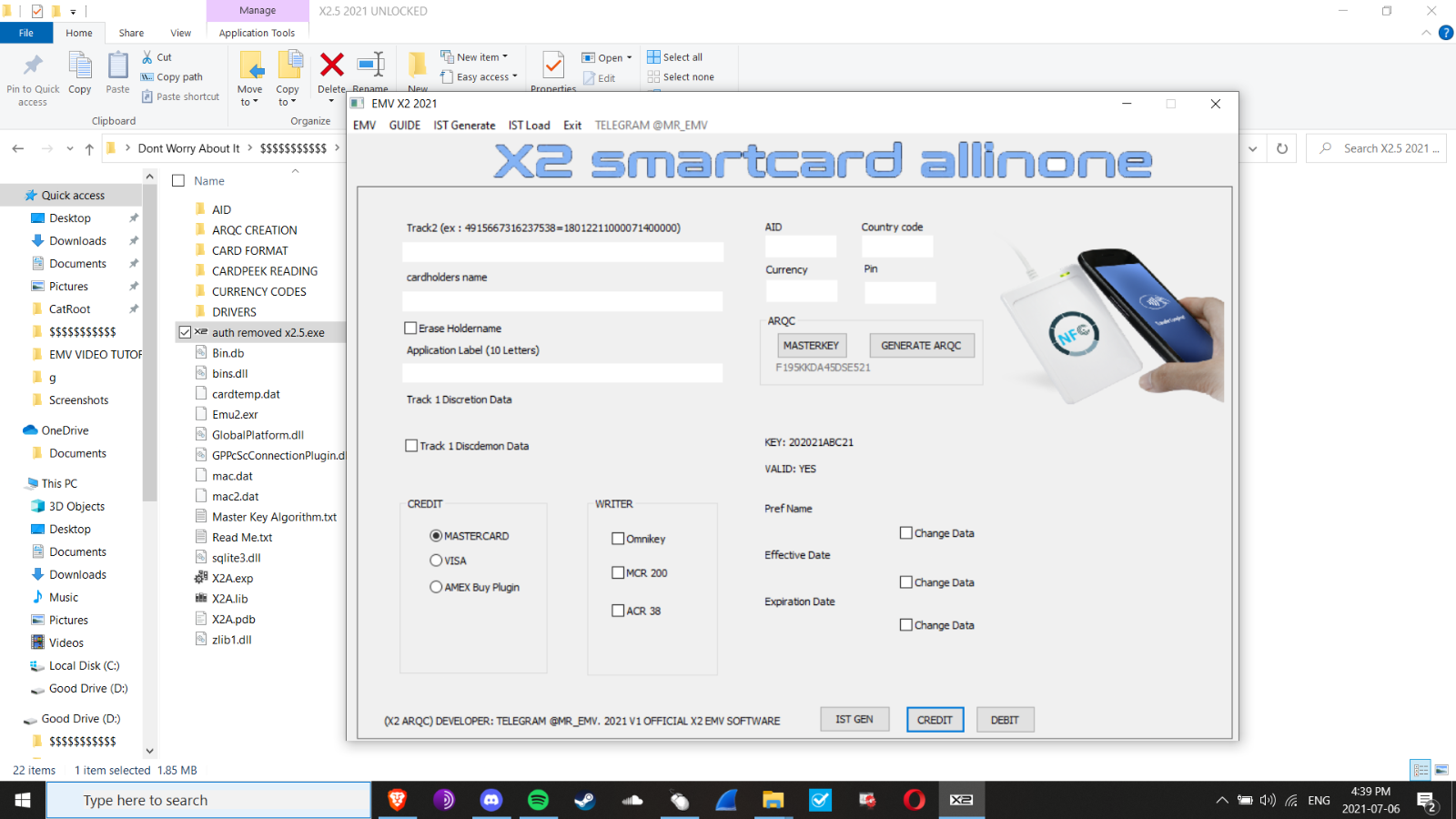Toggle checkbox for auth removed x2.5.exe
1456x819 pixels.
point(185,332)
